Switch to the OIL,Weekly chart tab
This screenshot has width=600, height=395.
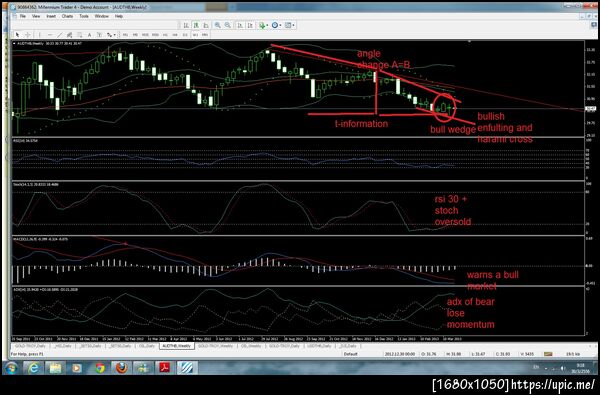(x=251, y=346)
